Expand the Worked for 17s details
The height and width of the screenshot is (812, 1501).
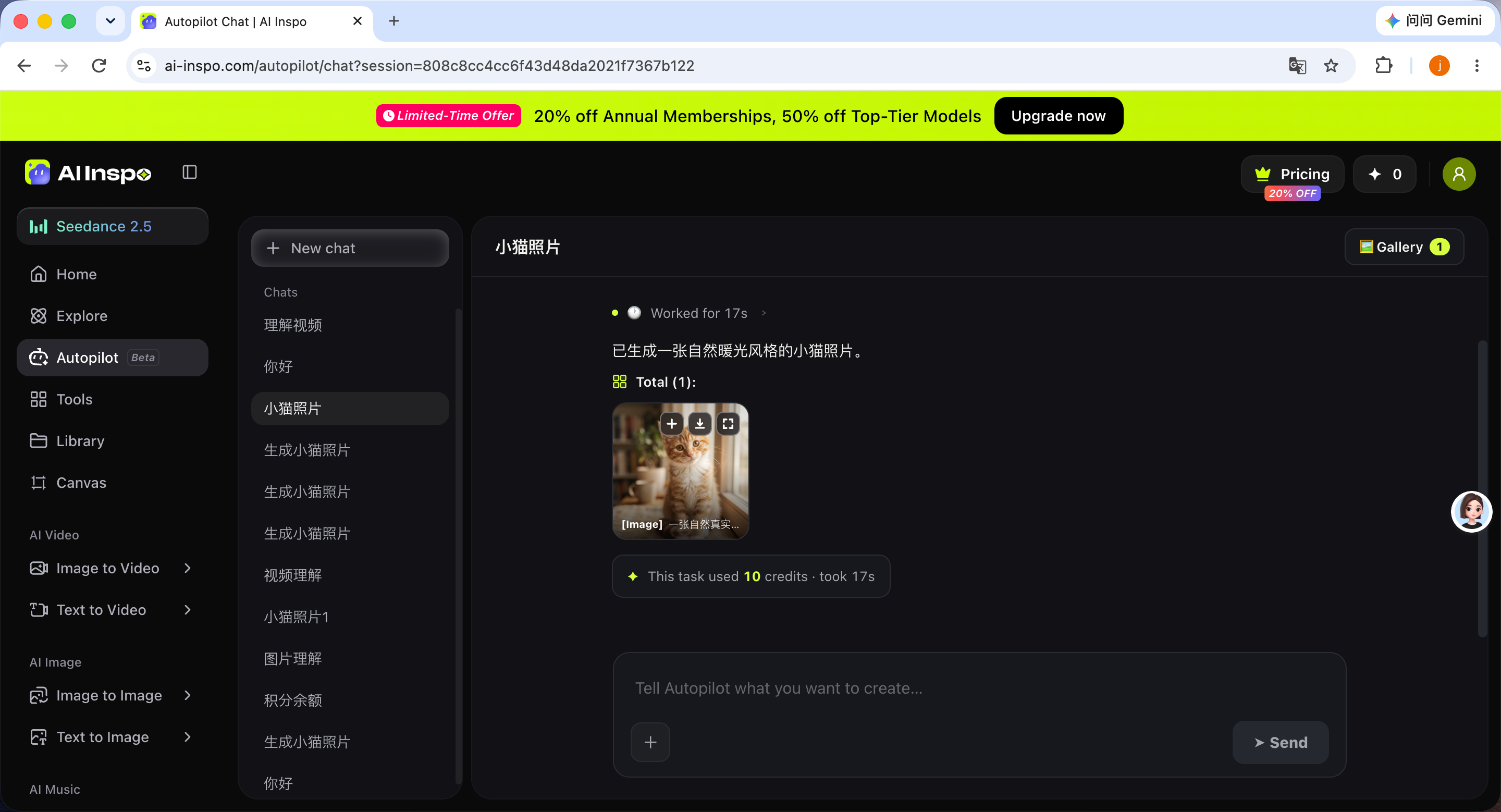764,313
